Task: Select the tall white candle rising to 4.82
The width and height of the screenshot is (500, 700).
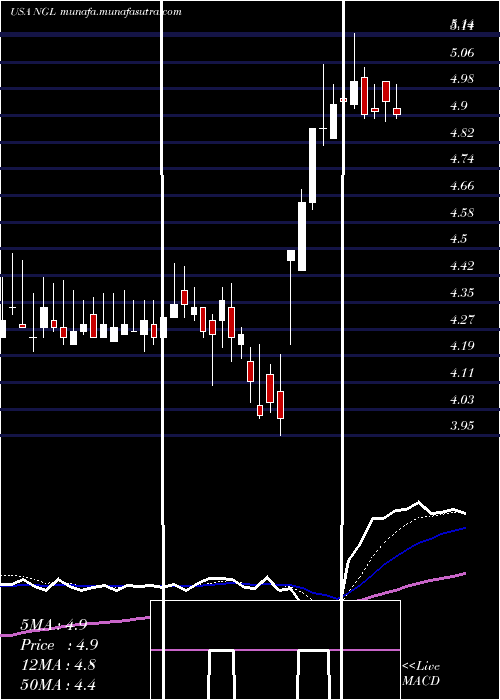Action: pyautogui.click(x=312, y=166)
